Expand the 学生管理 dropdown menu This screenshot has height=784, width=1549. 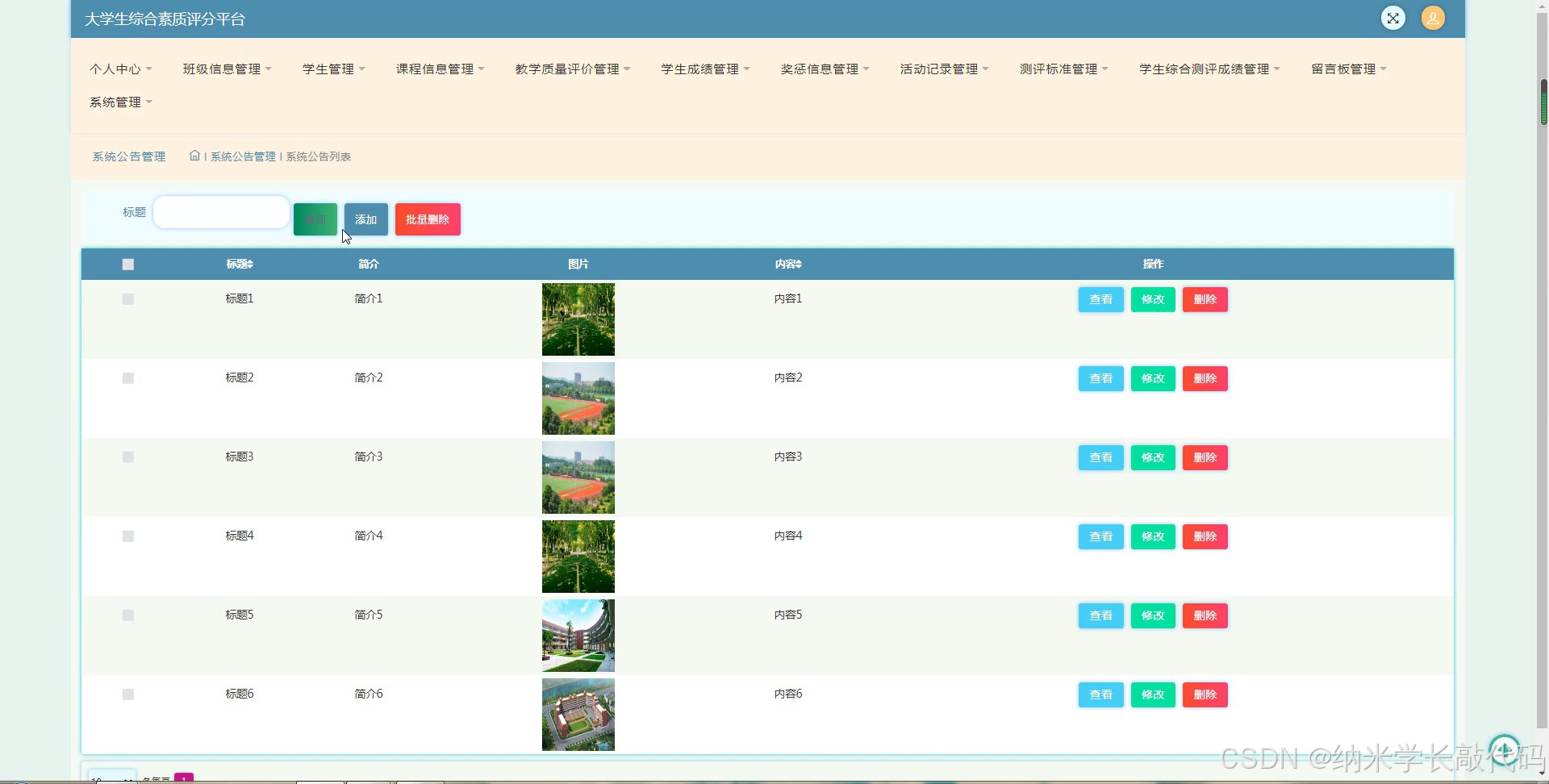pyautogui.click(x=333, y=69)
